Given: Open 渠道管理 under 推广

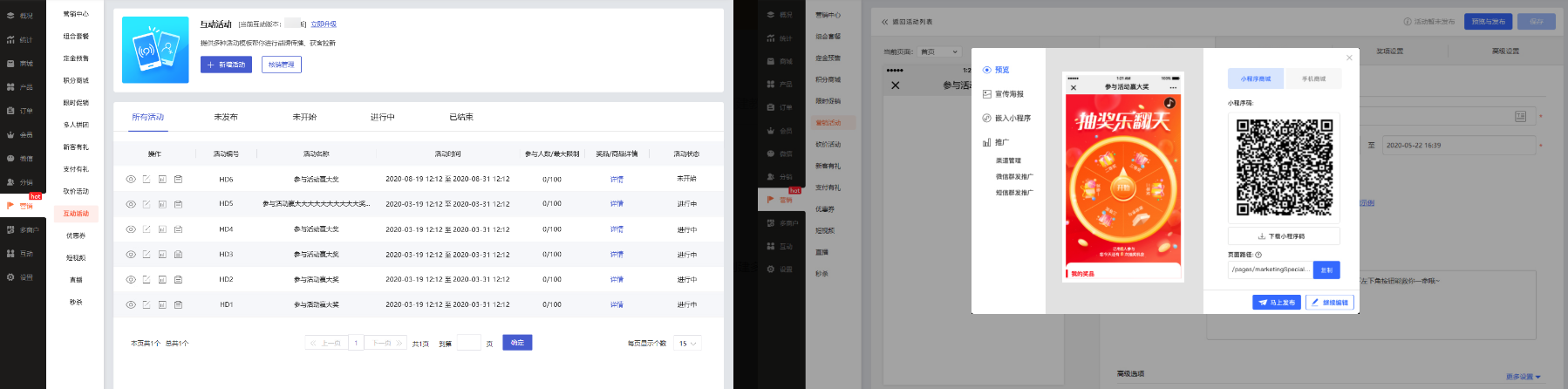Looking at the screenshot, I should 1008,160.
